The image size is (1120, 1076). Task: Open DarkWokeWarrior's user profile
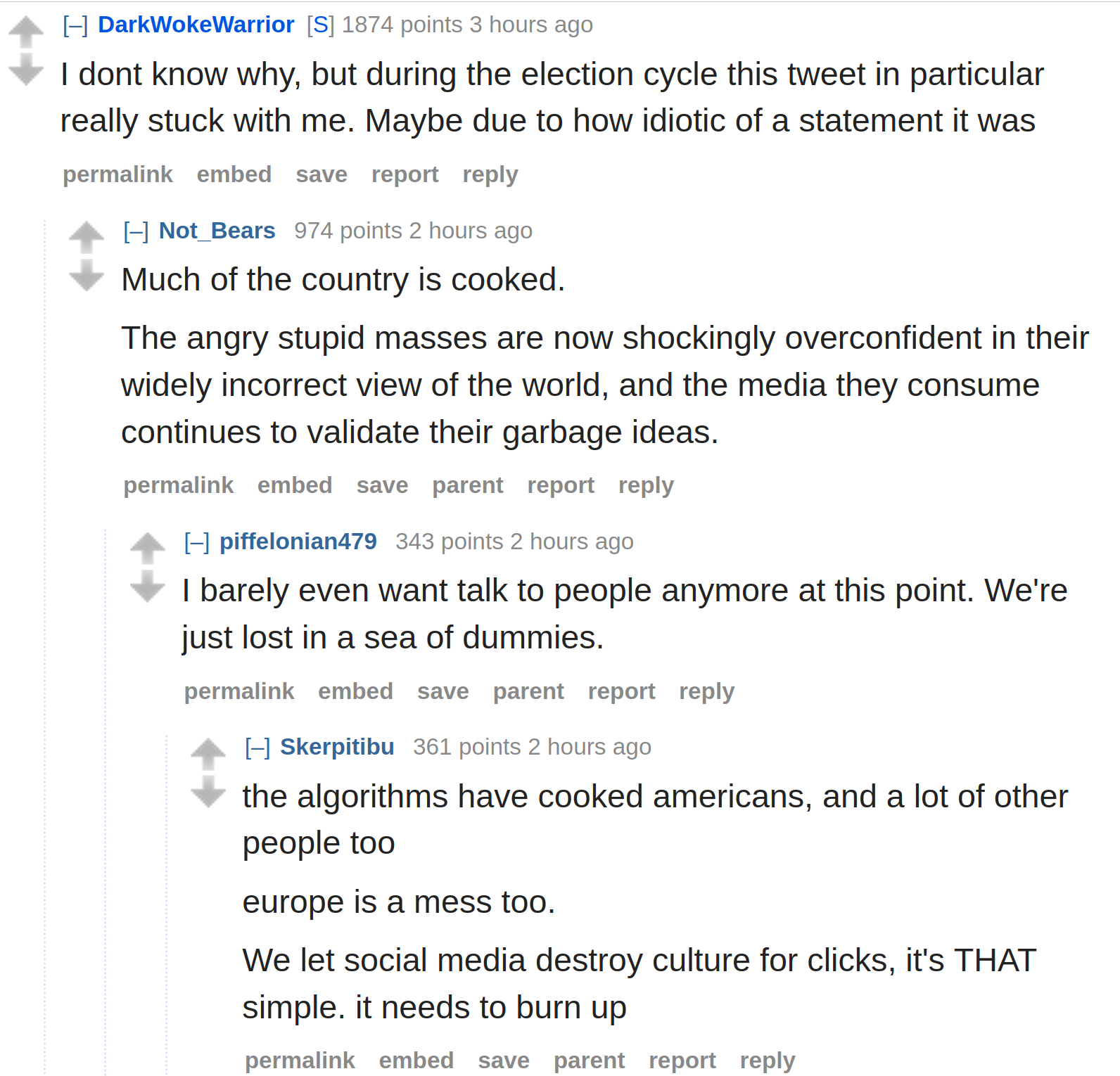(x=196, y=25)
